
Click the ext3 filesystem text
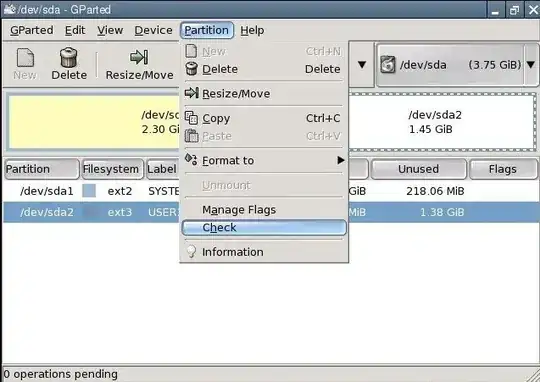pyautogui.click(x=120, y=212)
